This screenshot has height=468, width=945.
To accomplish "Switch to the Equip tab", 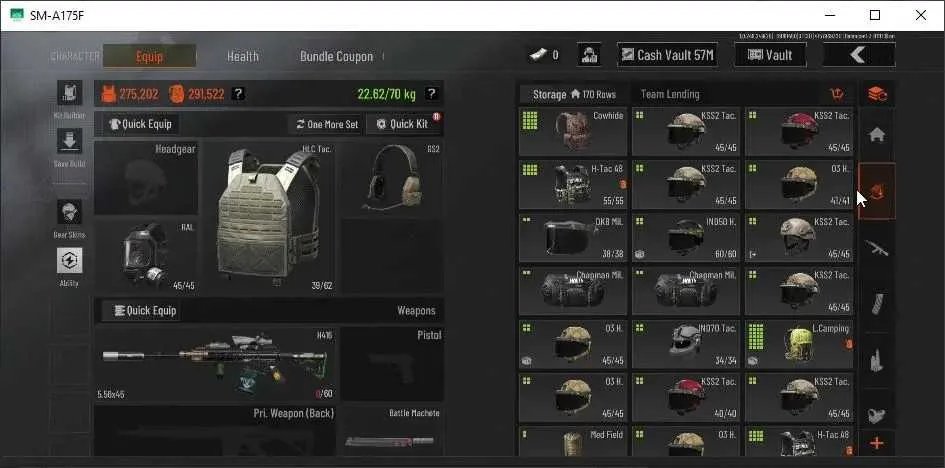I will click(x=149, y=57).
